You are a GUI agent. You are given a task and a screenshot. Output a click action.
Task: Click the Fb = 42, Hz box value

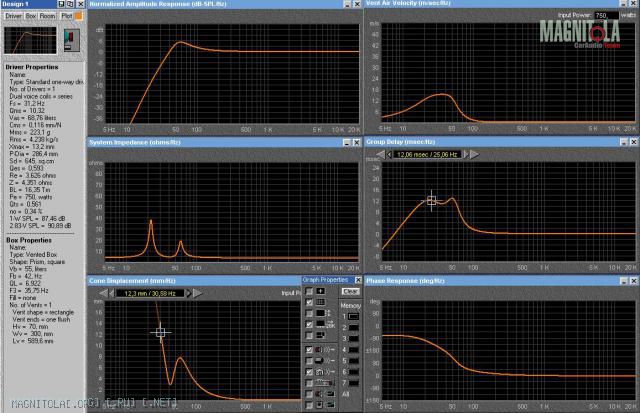pyautogui.click(x=25, y=276)
